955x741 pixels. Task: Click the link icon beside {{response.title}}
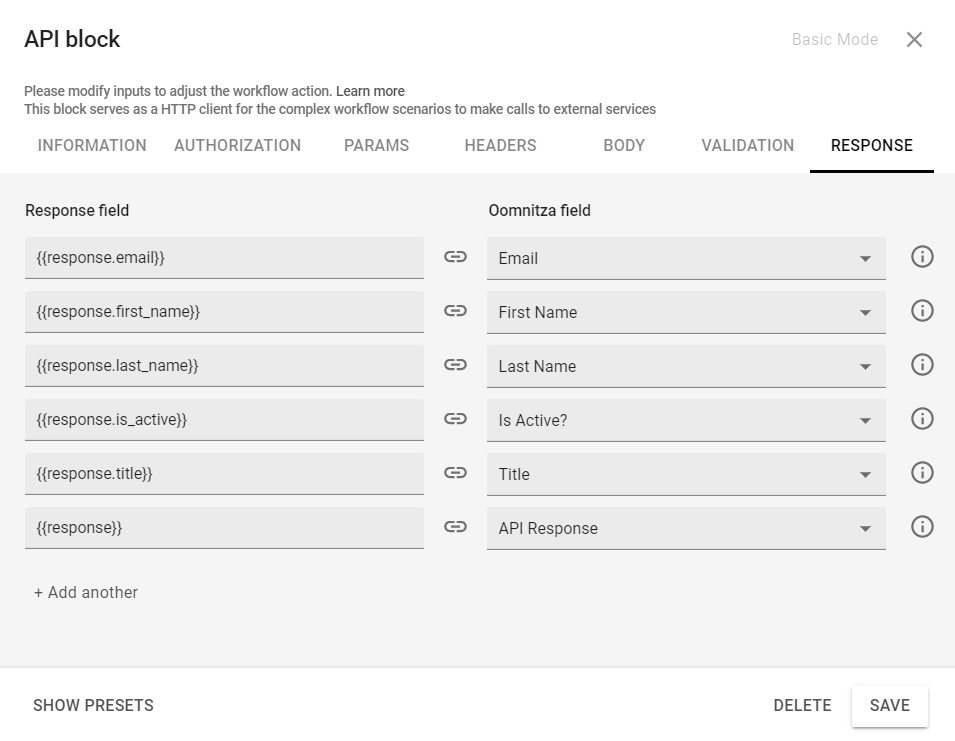click(x=455, y=472)
